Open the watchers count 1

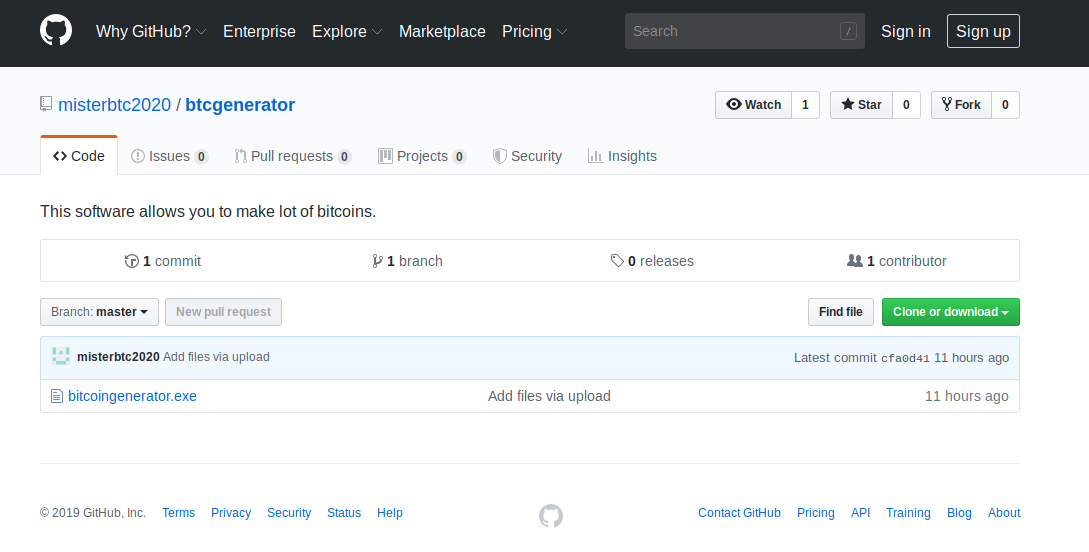tap(805, 105)
